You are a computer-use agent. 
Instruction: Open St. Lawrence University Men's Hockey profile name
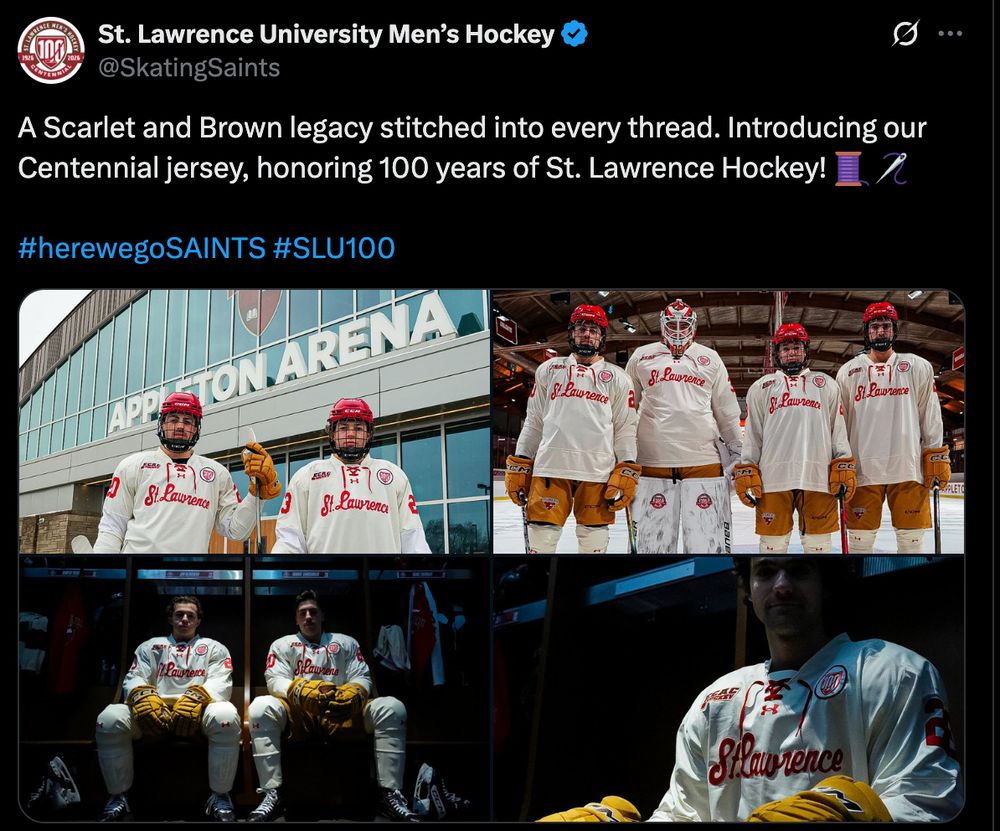[x=326, y=34]
